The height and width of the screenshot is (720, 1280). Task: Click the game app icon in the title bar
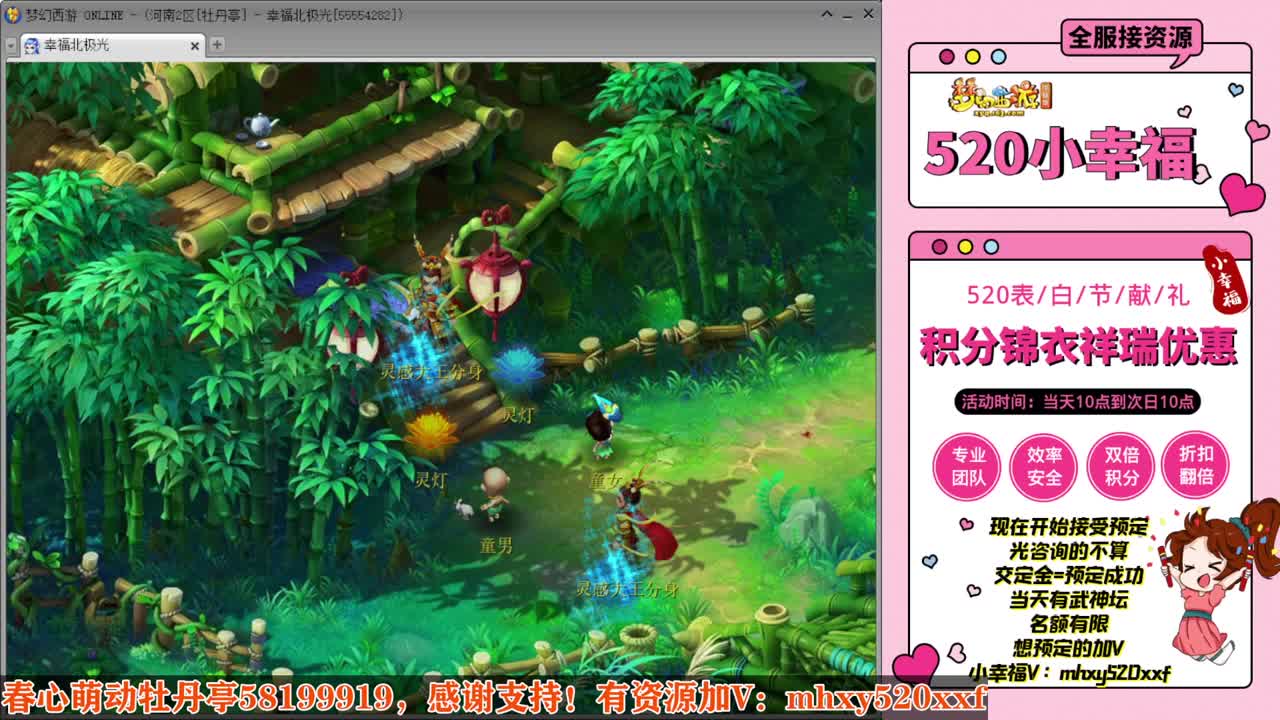tap(13, 15)
